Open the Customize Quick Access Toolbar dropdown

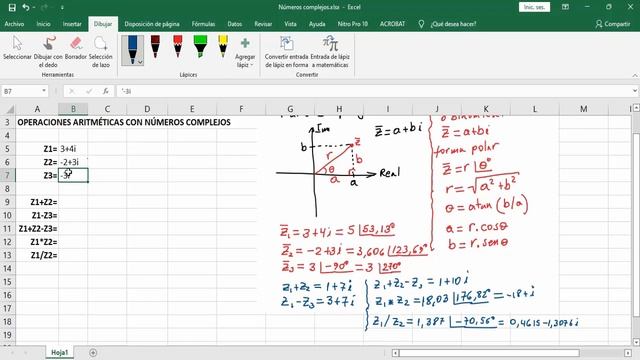click(x=62, y=7)
